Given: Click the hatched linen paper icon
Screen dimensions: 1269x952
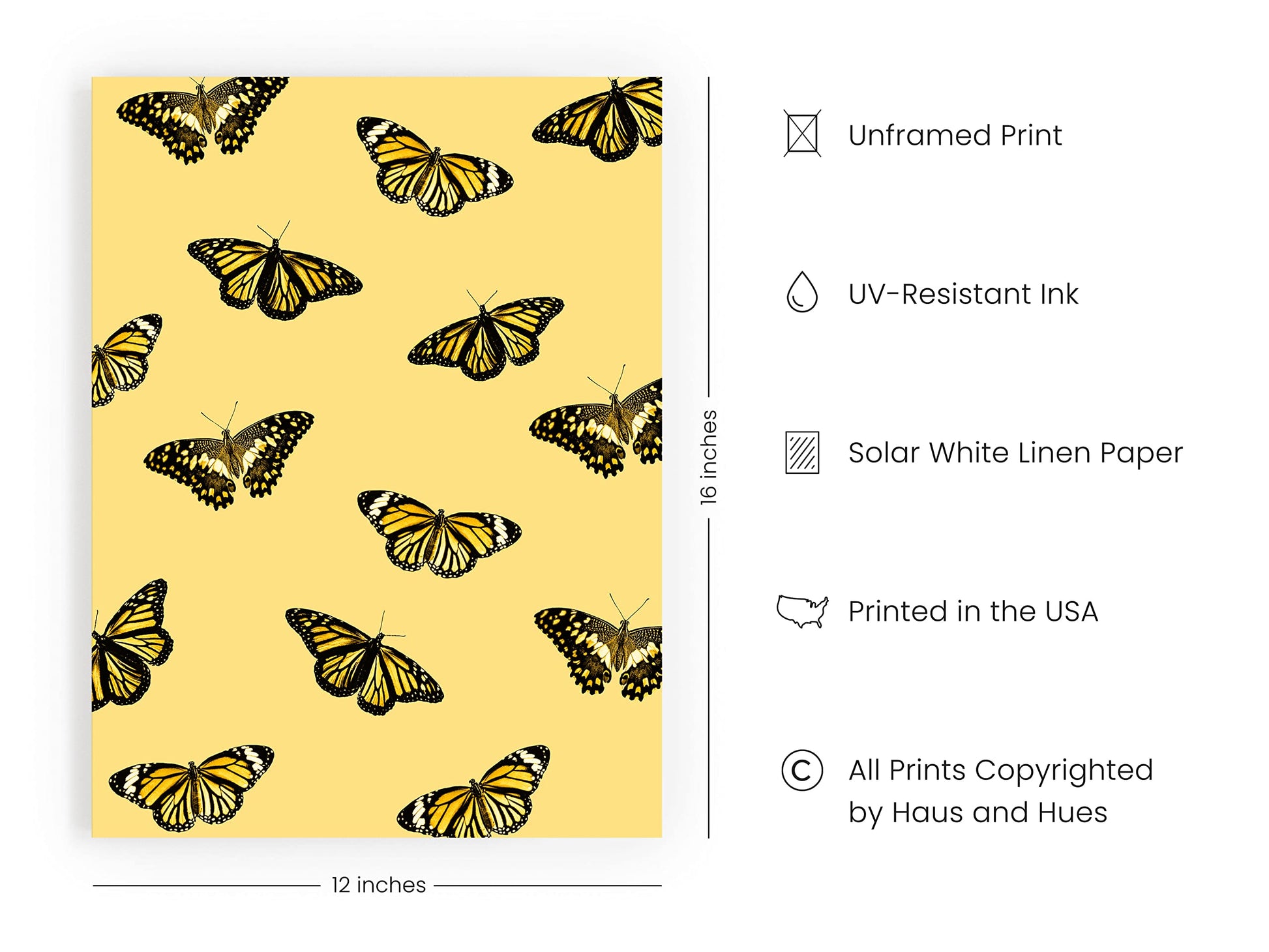Looking at the screenshot, I should click(802, 452).
